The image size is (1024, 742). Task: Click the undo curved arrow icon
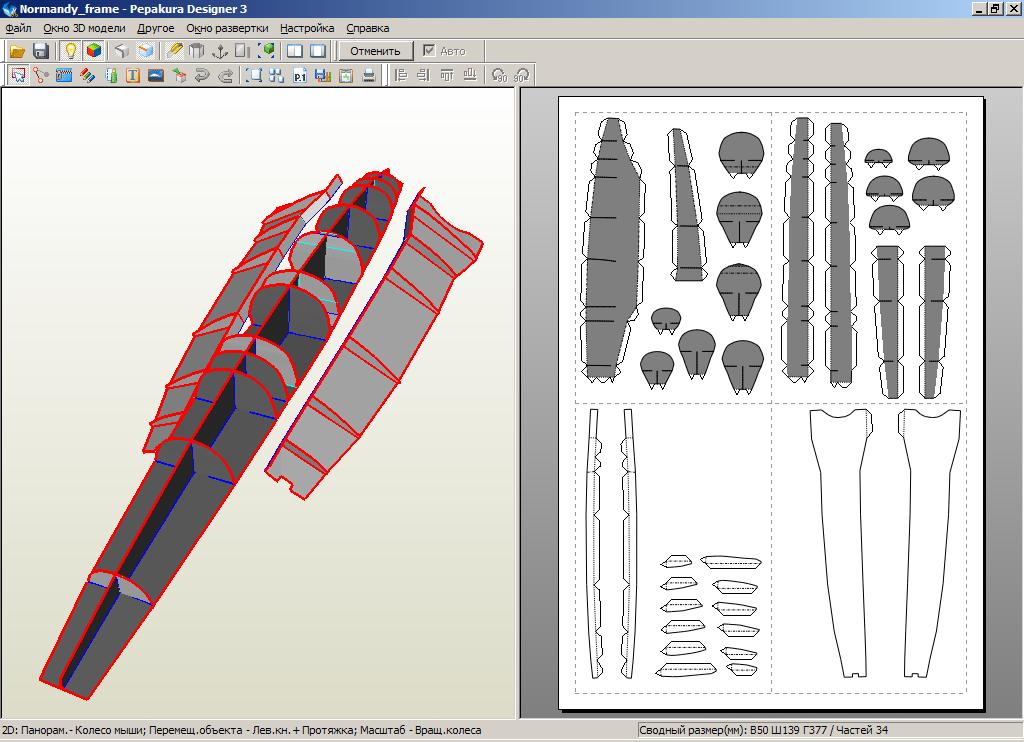[x=202, y=75]
